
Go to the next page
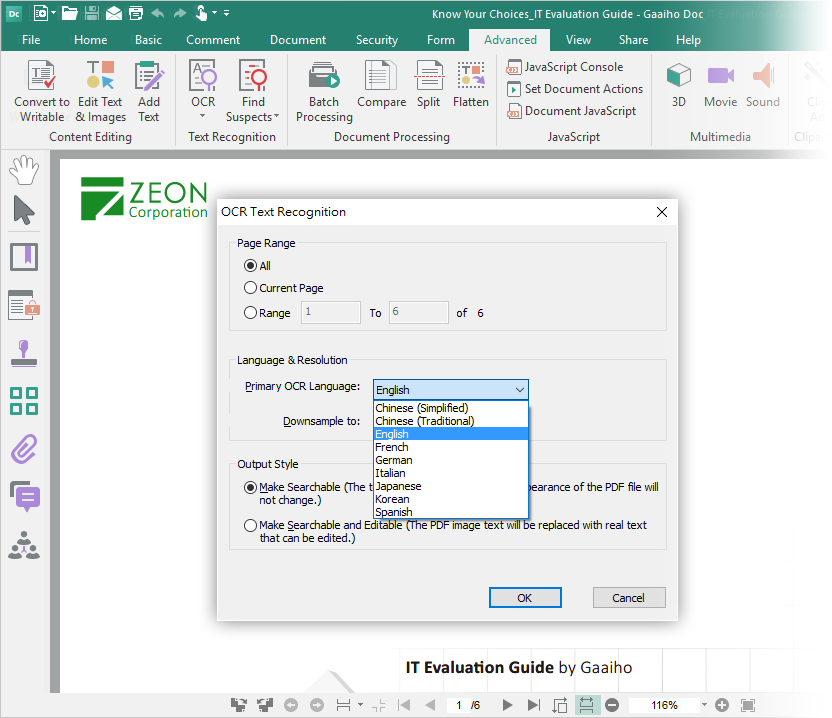tap(507, 705)
